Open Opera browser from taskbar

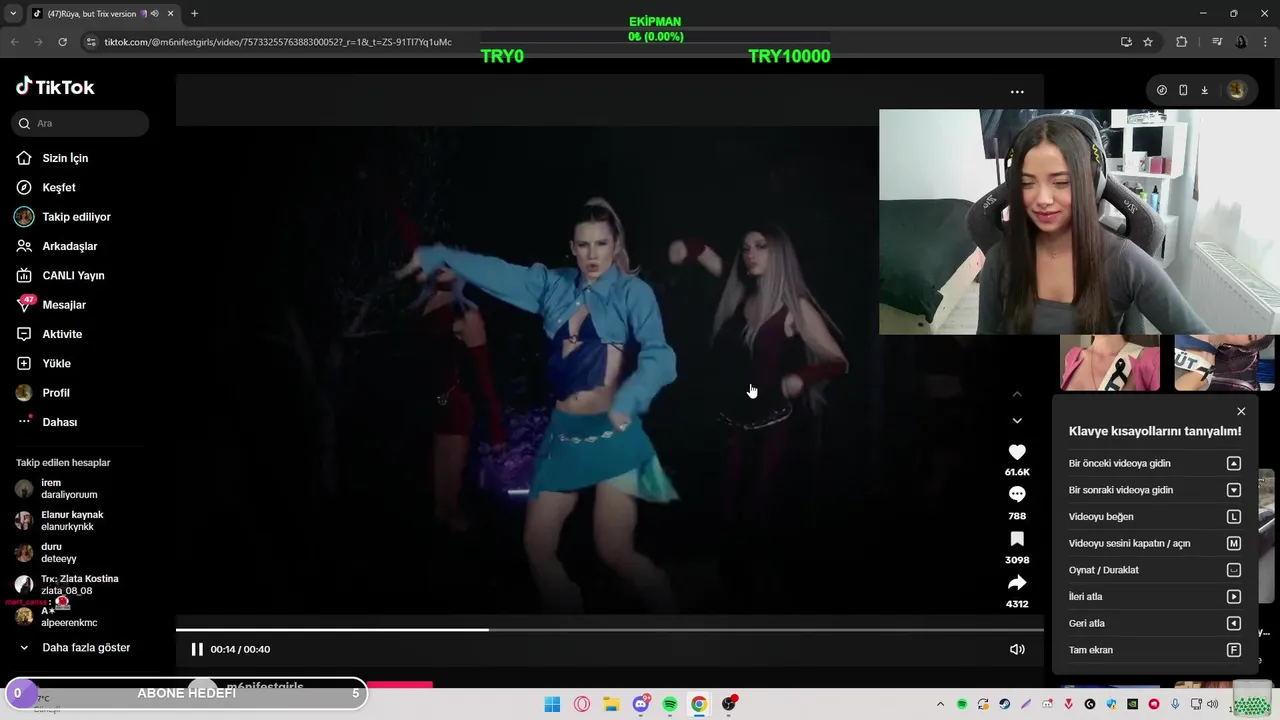click(582, 704)
